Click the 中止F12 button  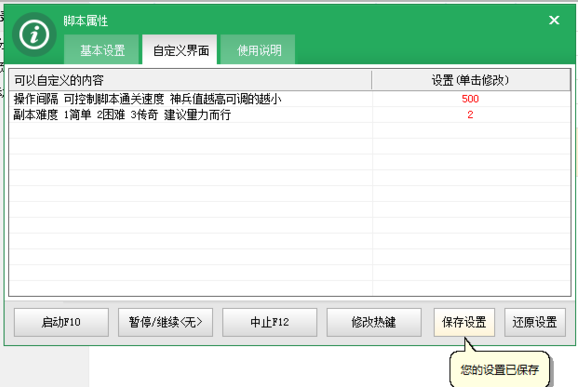270,322
